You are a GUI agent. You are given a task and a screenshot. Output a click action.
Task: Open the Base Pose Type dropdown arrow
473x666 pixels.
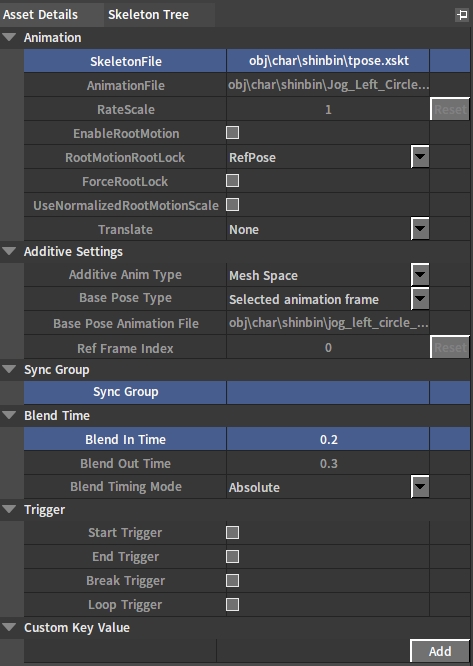(x=420, y=299)
